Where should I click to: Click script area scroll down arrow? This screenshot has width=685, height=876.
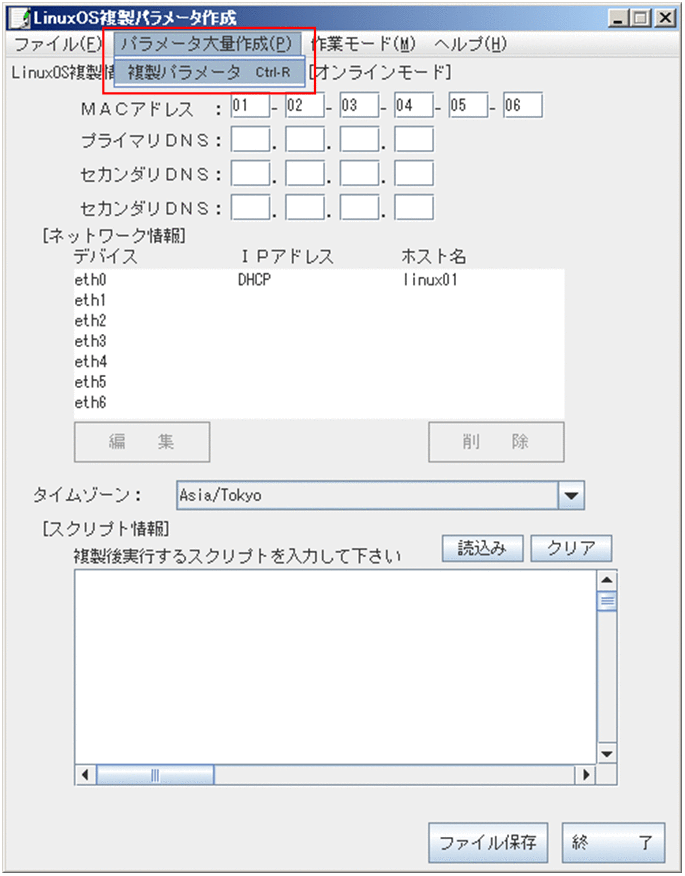(x=607, y=754)
